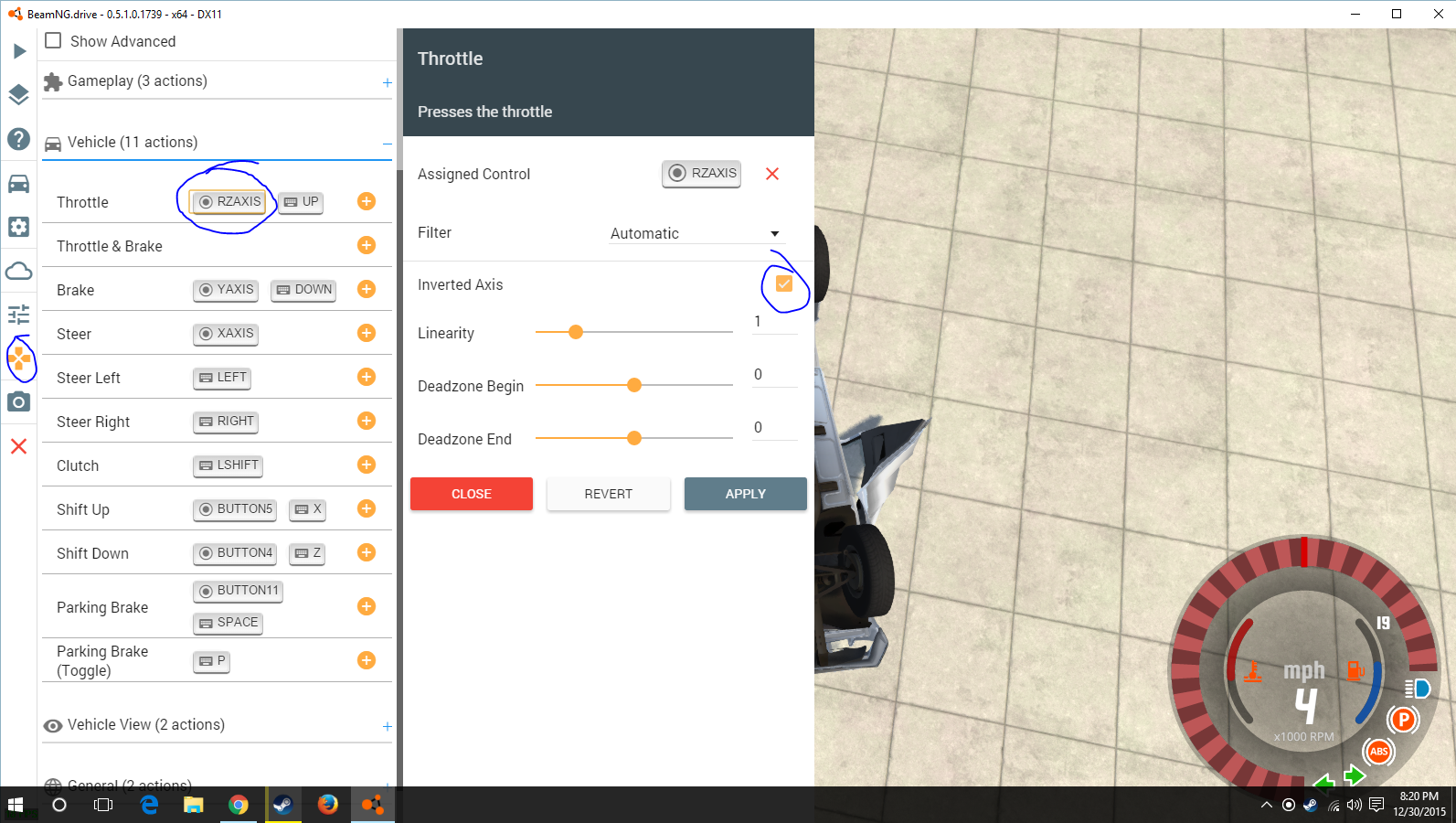
Task: Select the P key binding
Action: tap(211, 661)
